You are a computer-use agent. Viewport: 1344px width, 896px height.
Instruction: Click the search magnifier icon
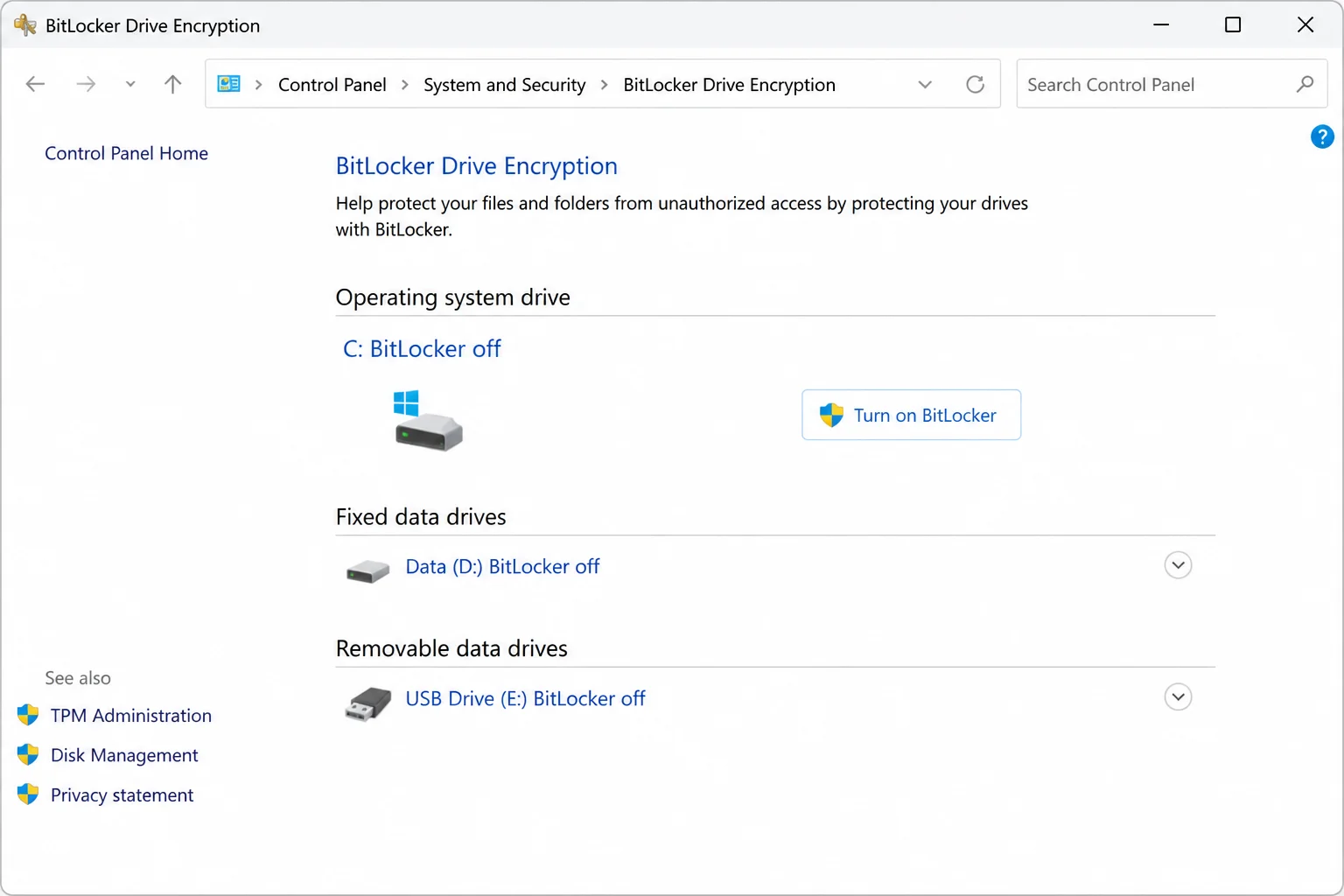point(1305,84)
